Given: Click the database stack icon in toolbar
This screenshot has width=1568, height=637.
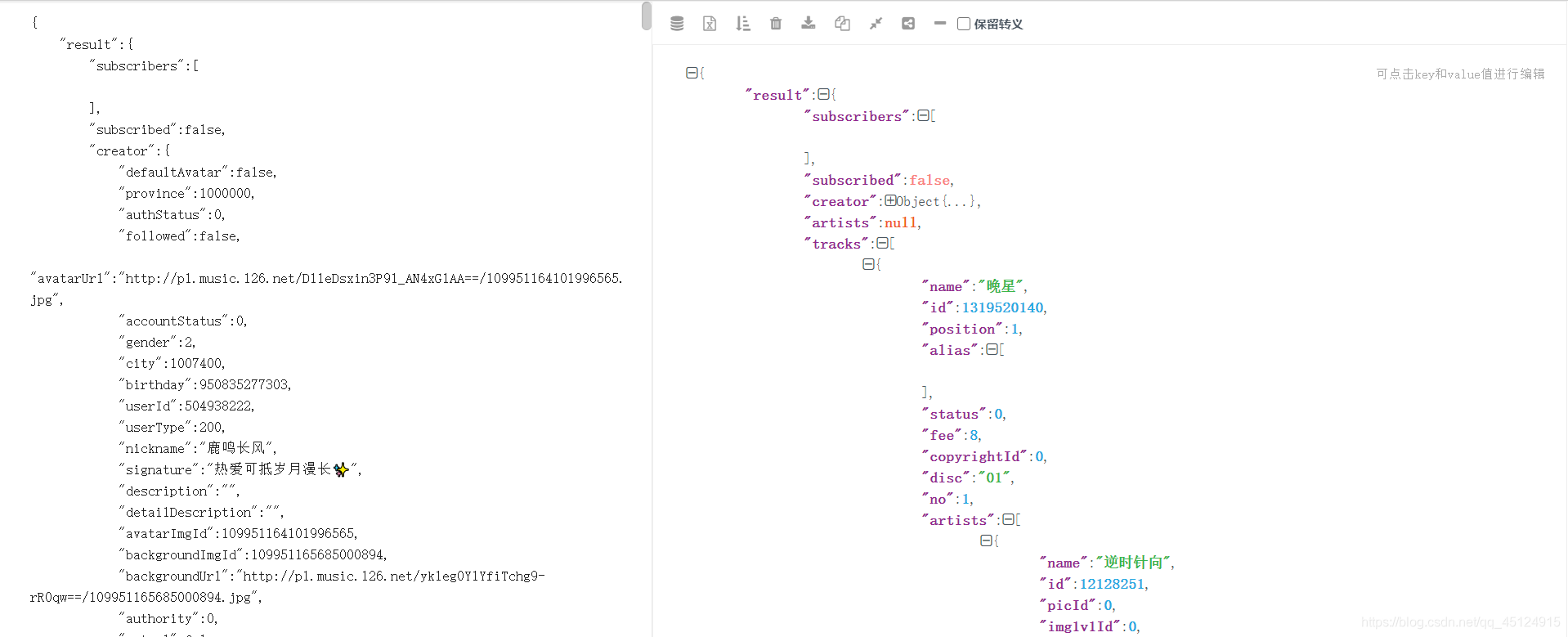Looking at the screenshot, I should pyautogui.click(x=677, y=24).
